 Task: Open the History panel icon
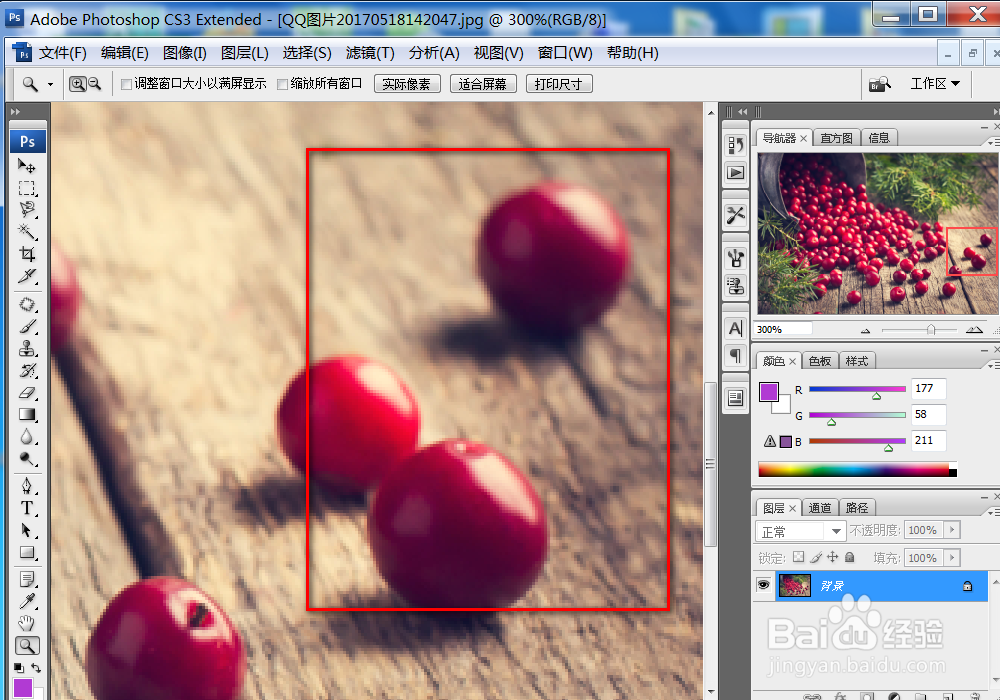735,145
